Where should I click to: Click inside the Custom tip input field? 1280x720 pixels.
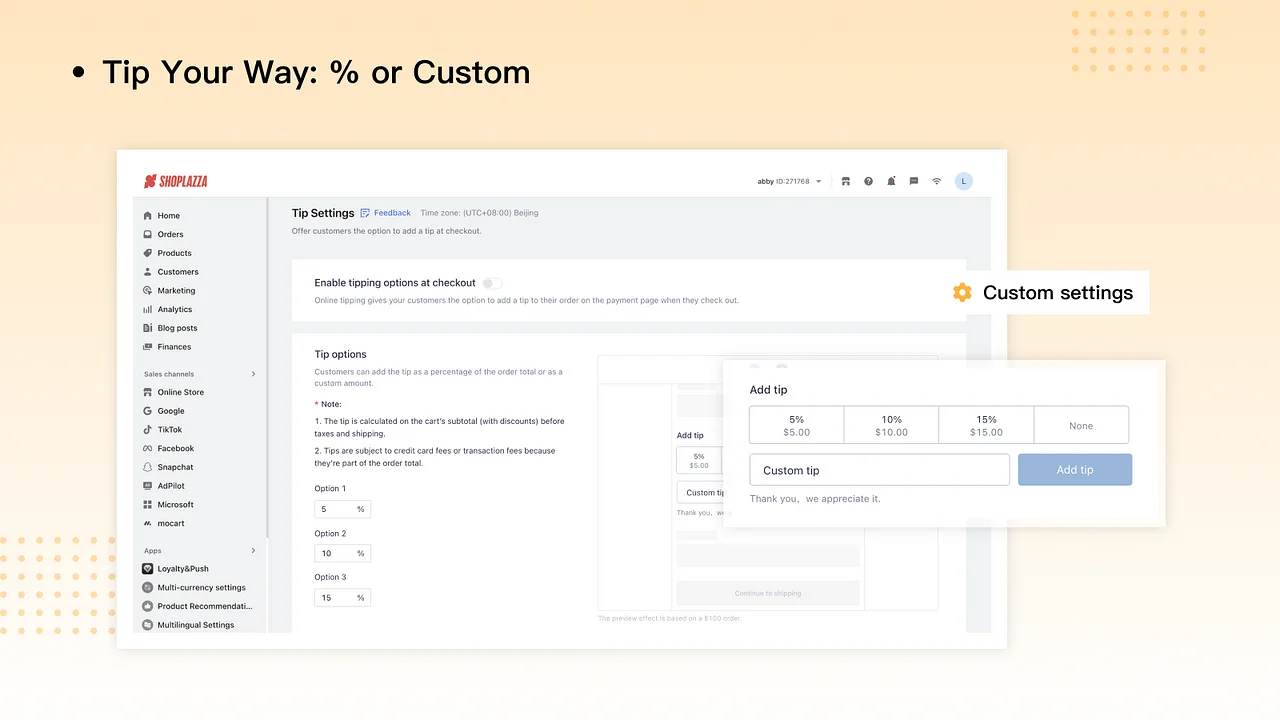(879, 469)
